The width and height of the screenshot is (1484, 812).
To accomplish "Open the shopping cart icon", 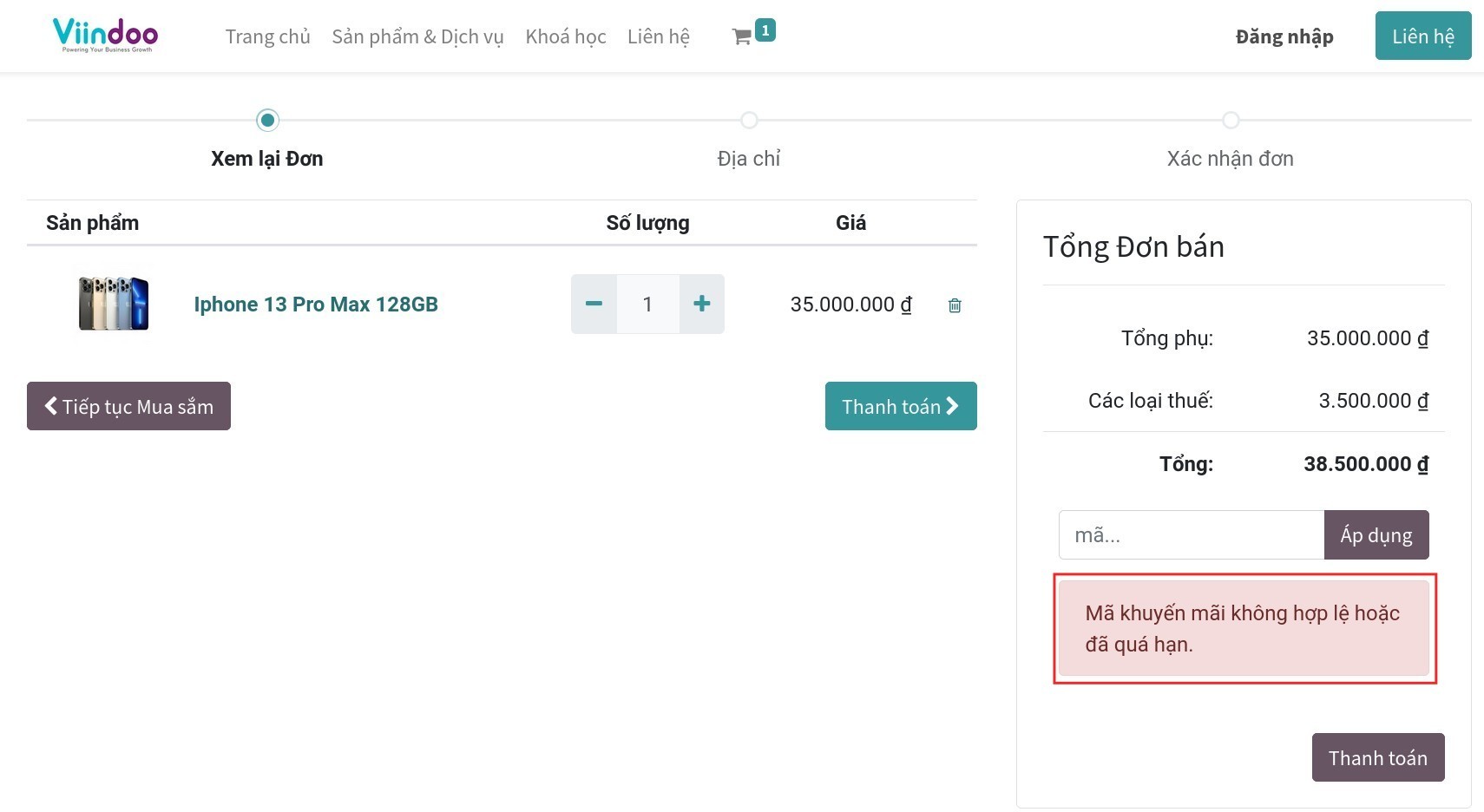I will pos(743,36).
